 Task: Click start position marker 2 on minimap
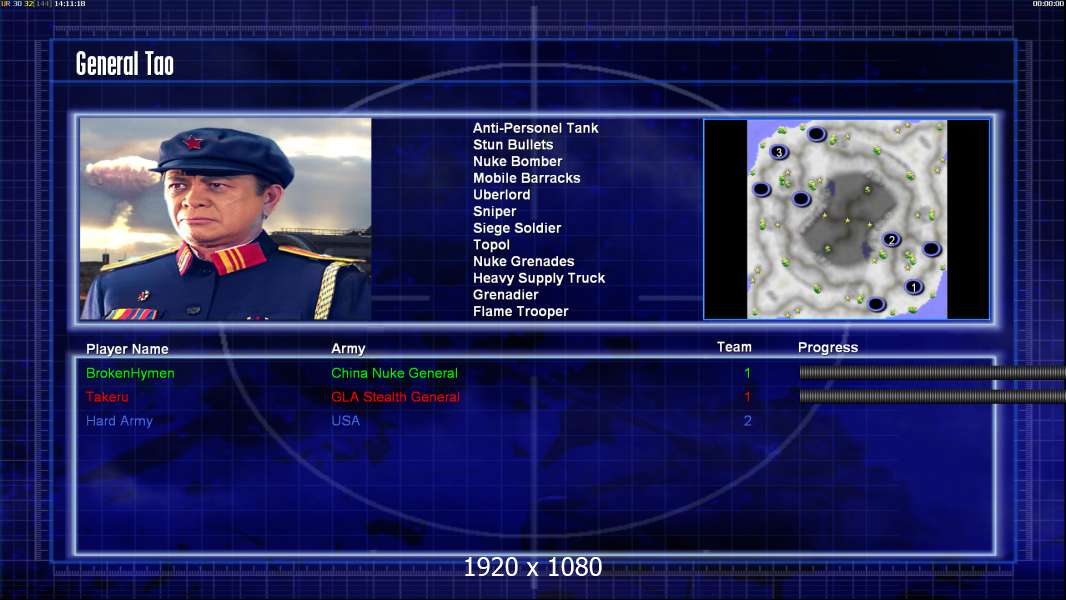click(x=891, y=239)
